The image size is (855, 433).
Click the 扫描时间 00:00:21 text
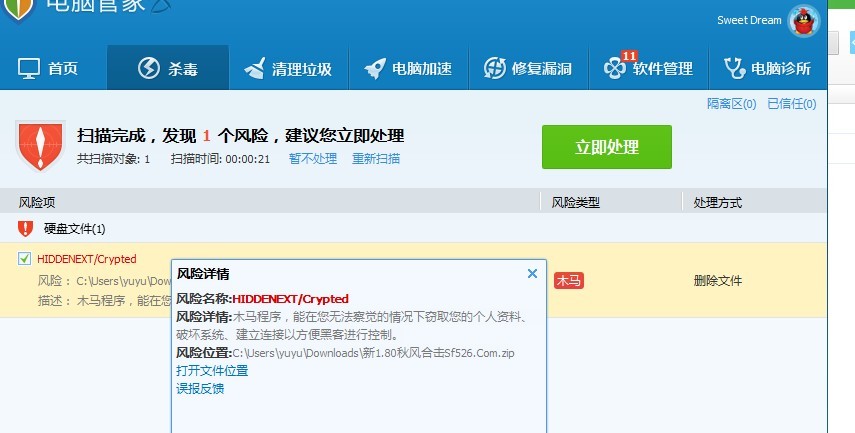[x=220, y=159]
